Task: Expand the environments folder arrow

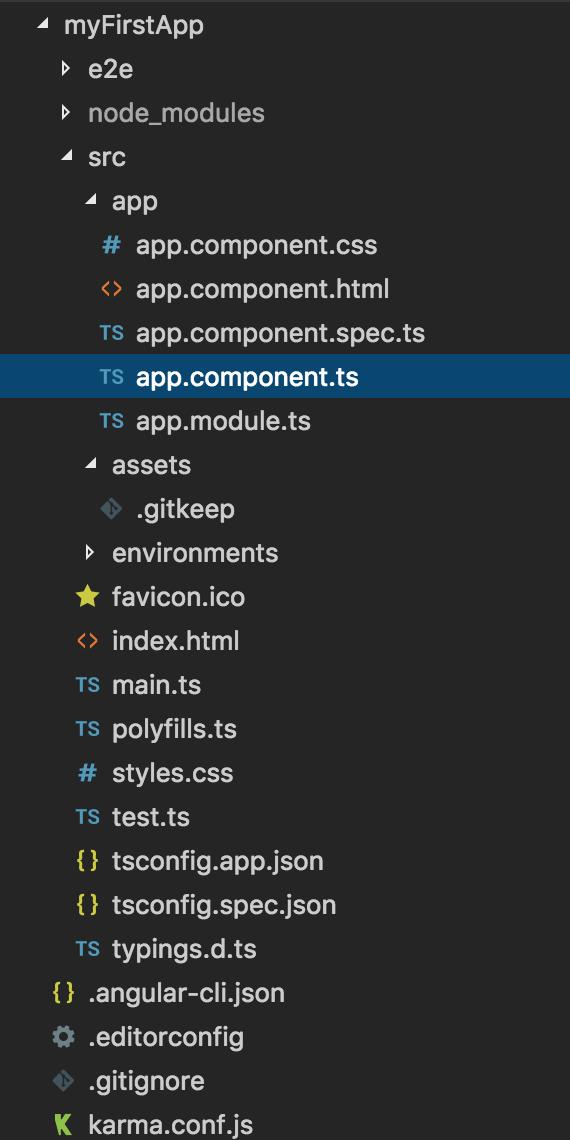Action: click(x=90, y=553)
